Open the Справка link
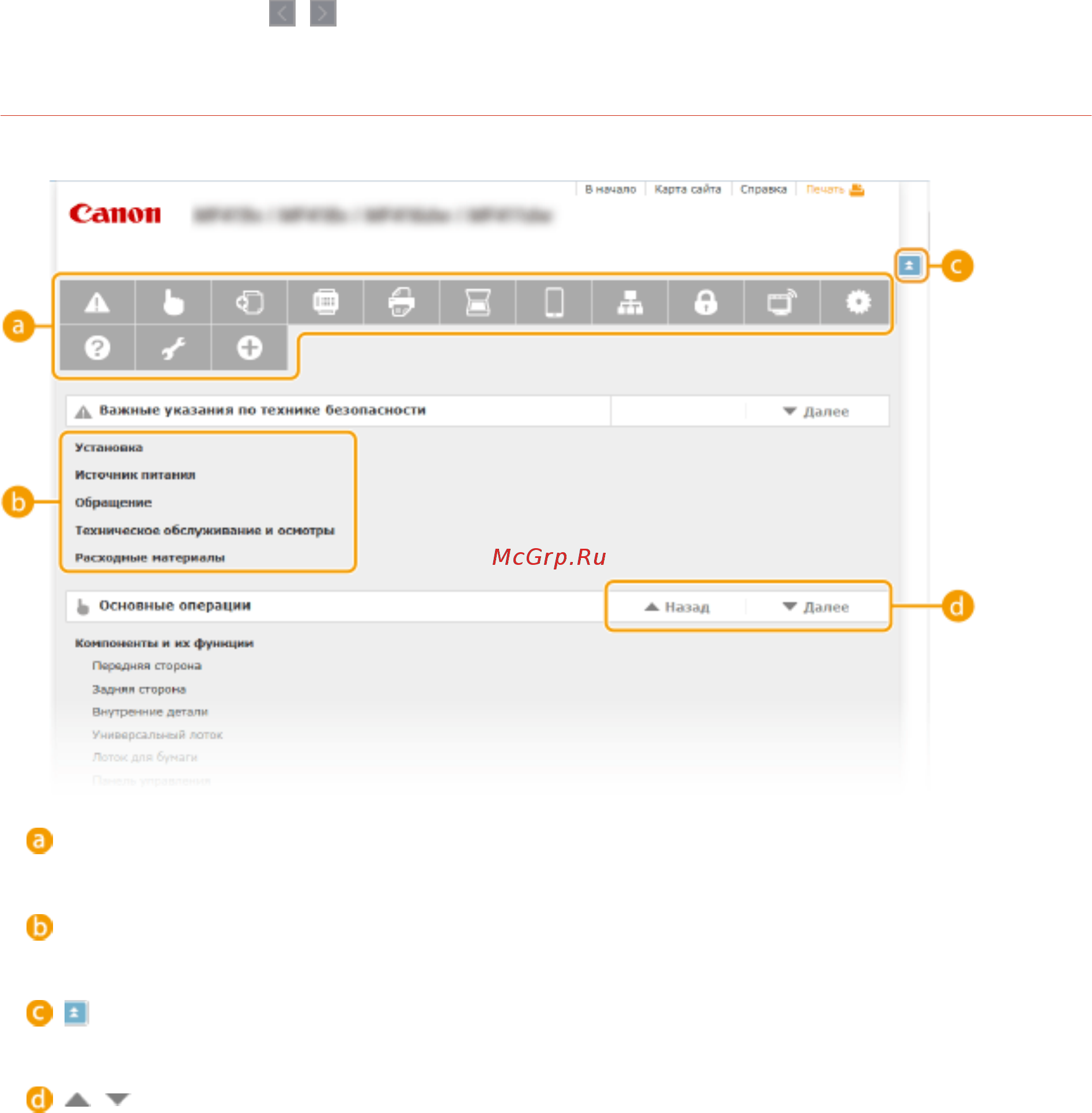 [x=764, y=190]
